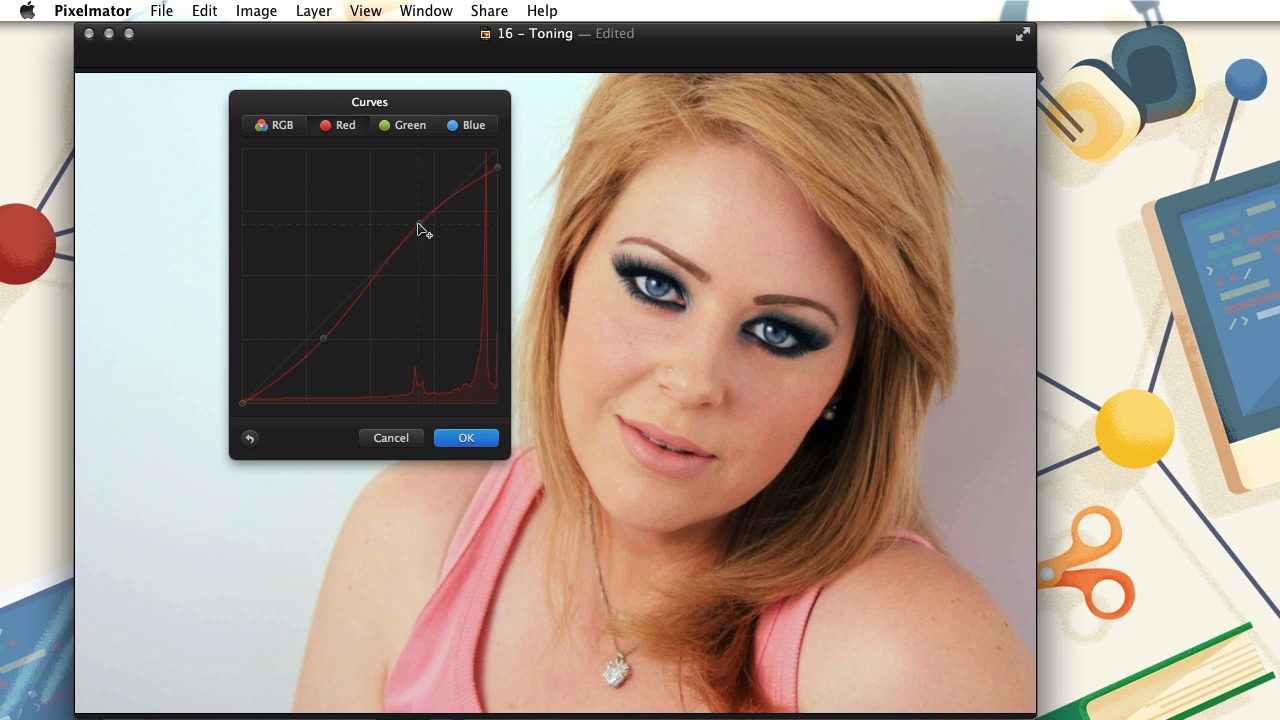Screen dimensions: 1280x720
Task: Open the File menu
Action: [x=161, y=11]
